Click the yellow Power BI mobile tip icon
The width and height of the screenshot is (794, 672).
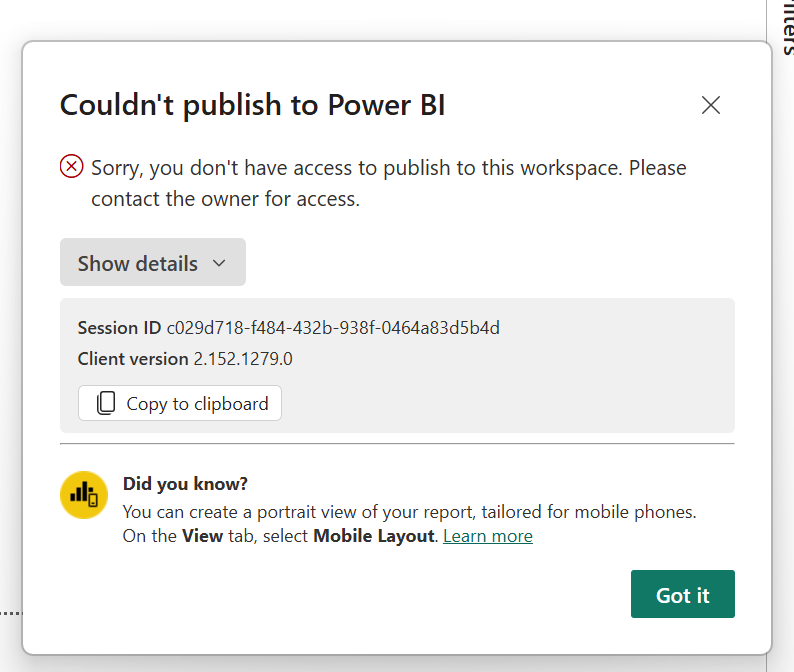84,495
